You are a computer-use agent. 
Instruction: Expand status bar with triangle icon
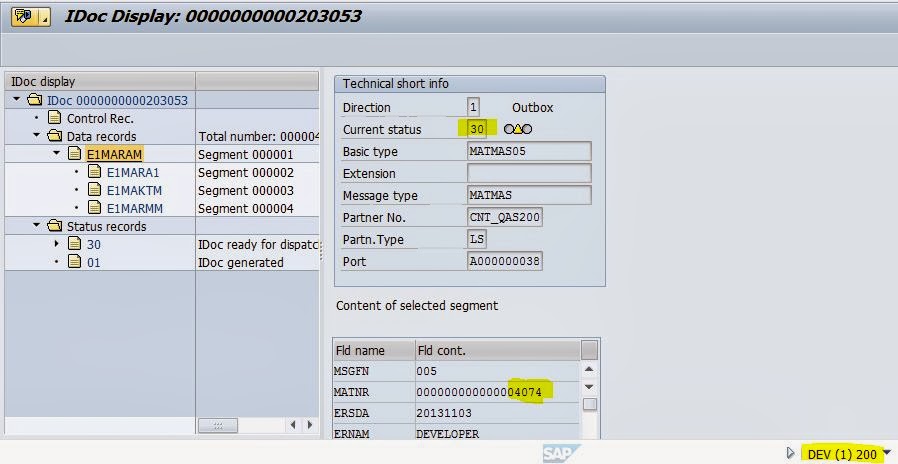pyautogui.click(x=791, y=454)
